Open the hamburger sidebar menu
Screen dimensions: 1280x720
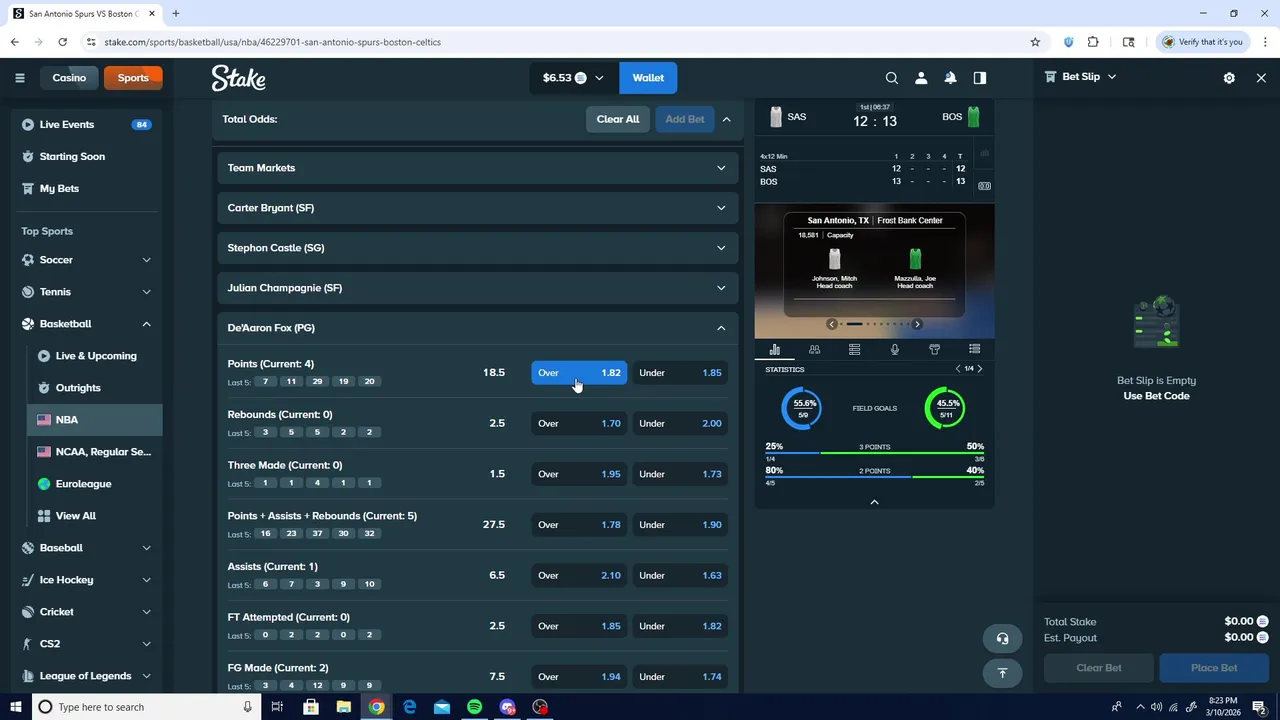(19, 78)
